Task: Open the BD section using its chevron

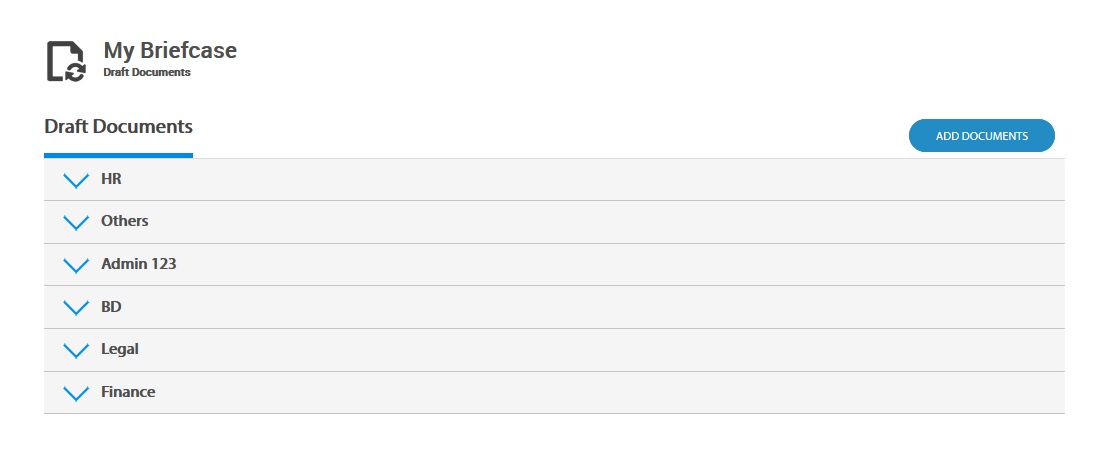Action: point(76,307)
